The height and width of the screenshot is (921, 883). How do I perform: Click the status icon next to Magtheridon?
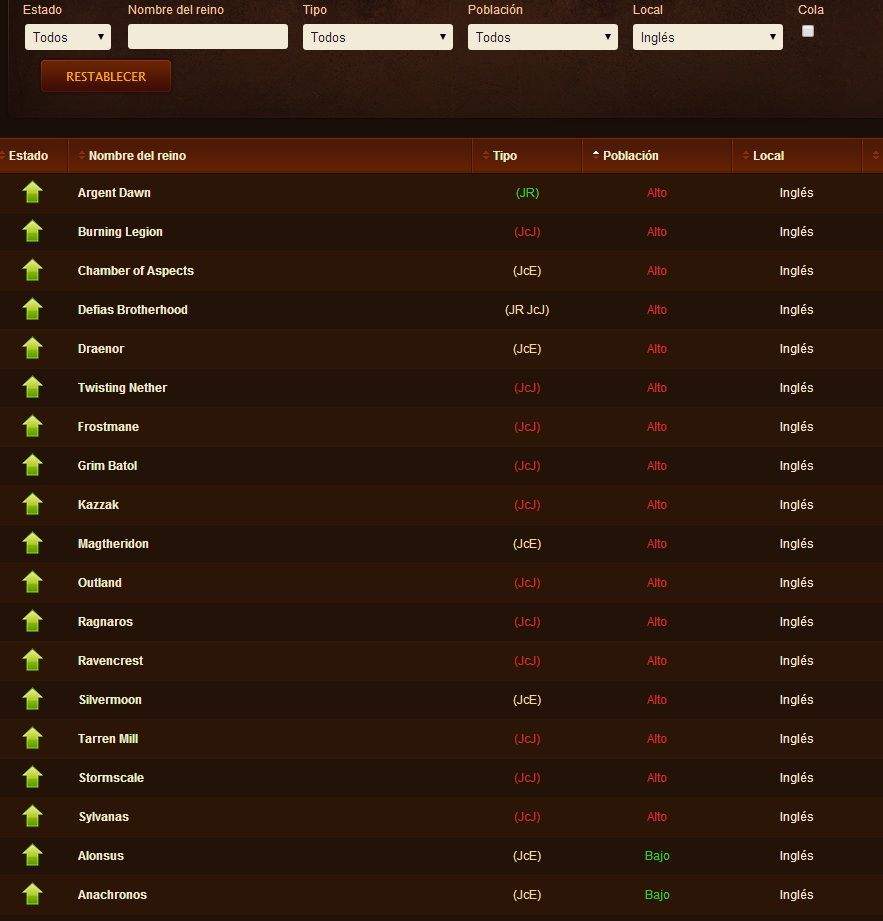tap(32, 543)
